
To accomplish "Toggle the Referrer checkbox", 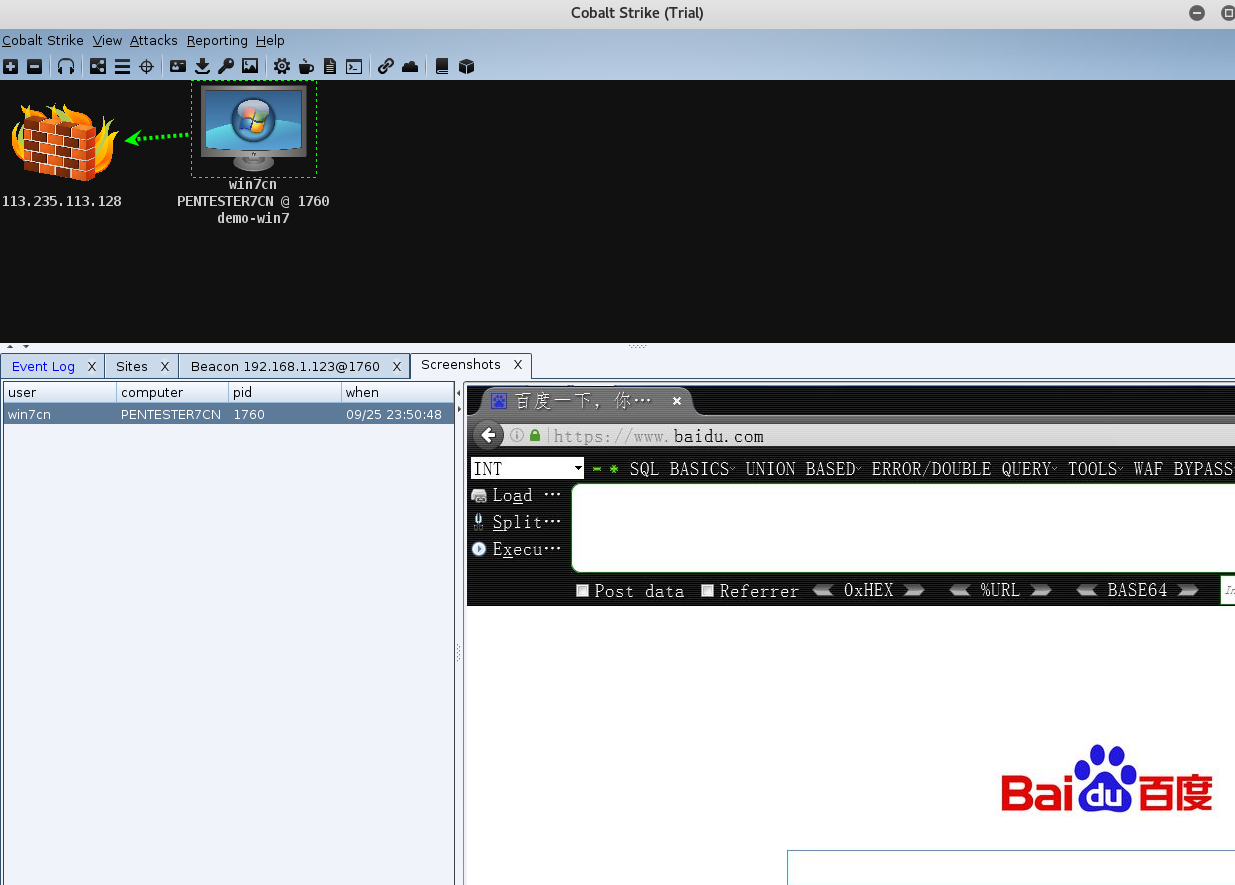I will click(x=708, y=591).
